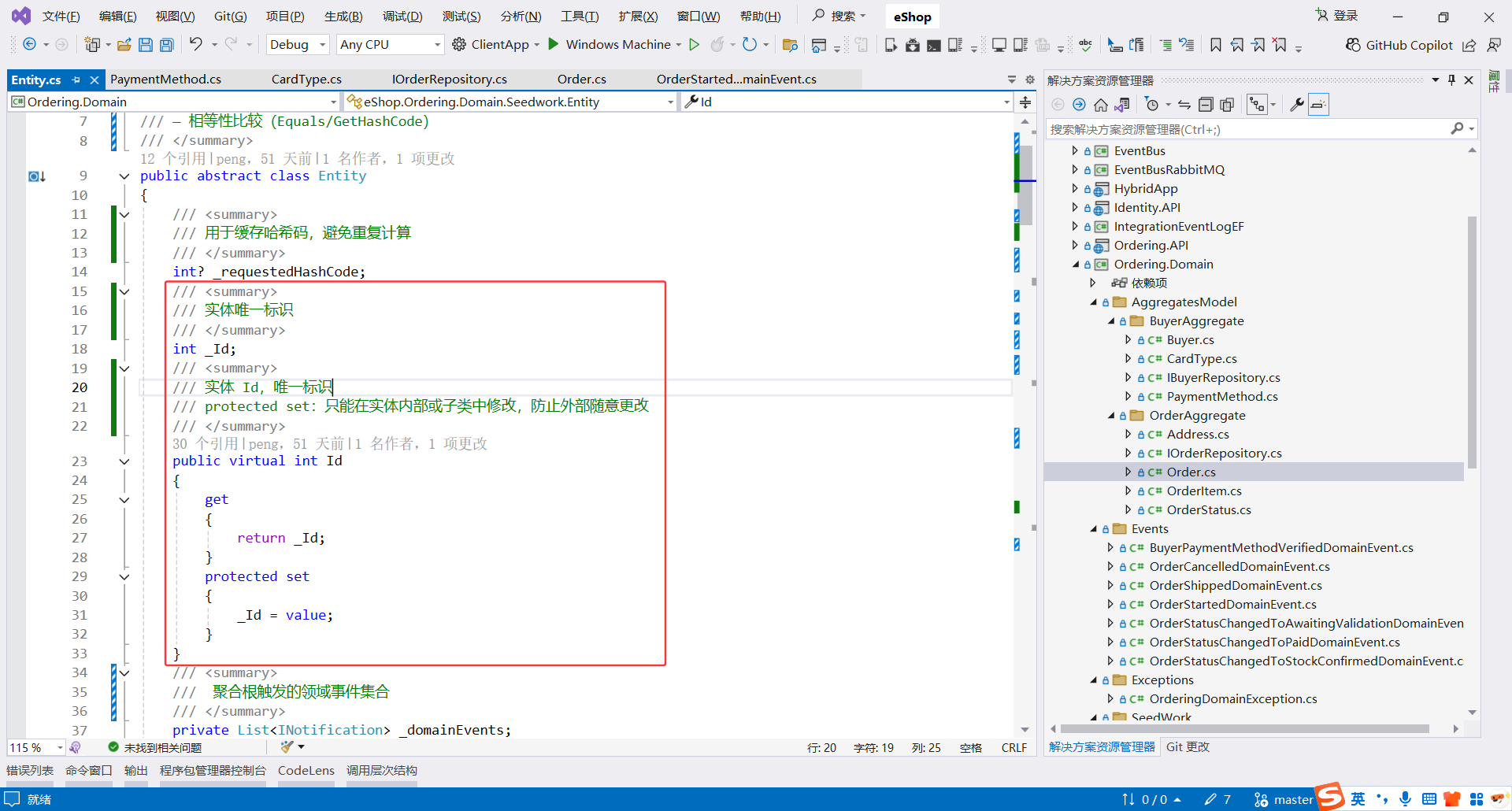Toggle a bookmark on the current line

[1216, 45]
